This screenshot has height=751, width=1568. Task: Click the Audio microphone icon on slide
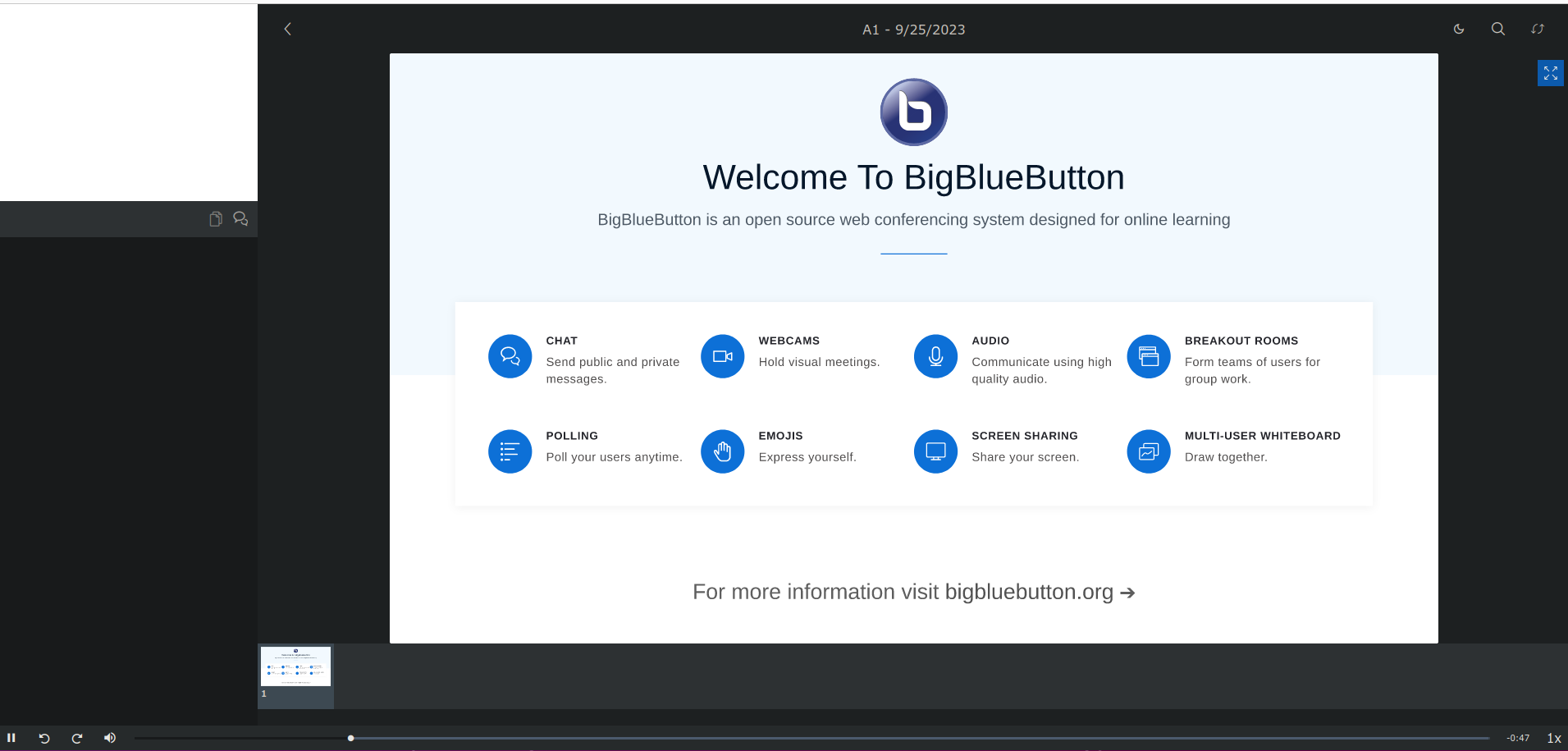point(935,356)
